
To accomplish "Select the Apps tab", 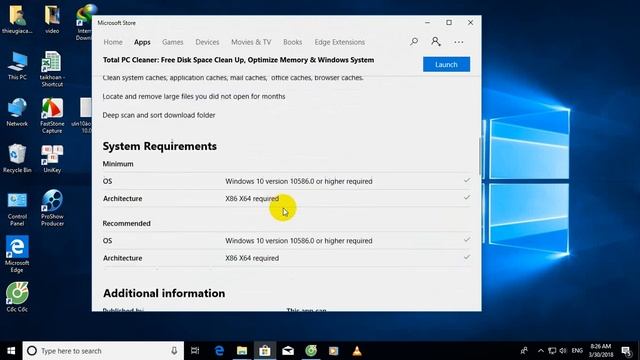I will [x=142, y=42].
